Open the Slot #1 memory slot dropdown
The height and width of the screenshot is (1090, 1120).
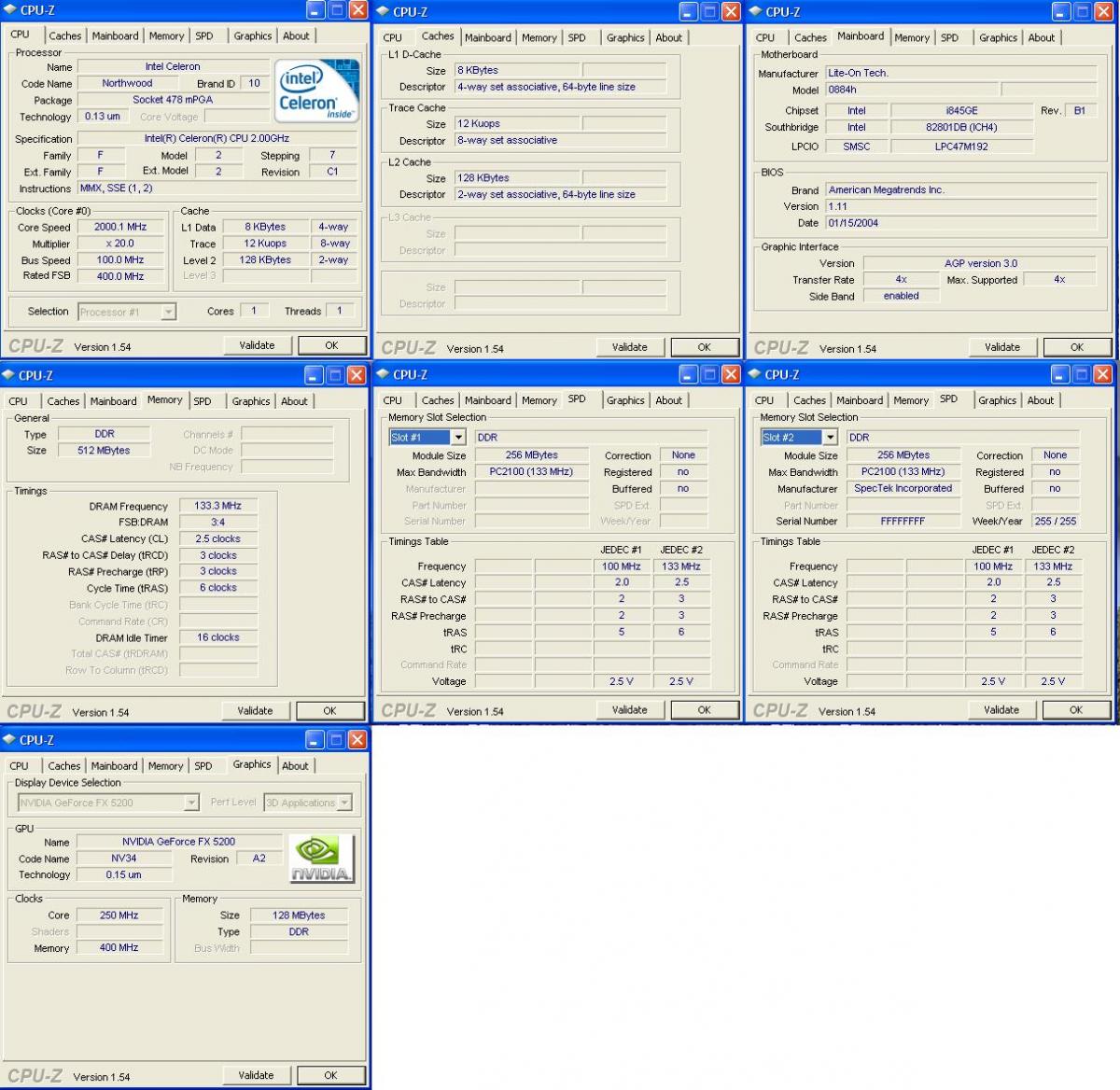(458, 437)
